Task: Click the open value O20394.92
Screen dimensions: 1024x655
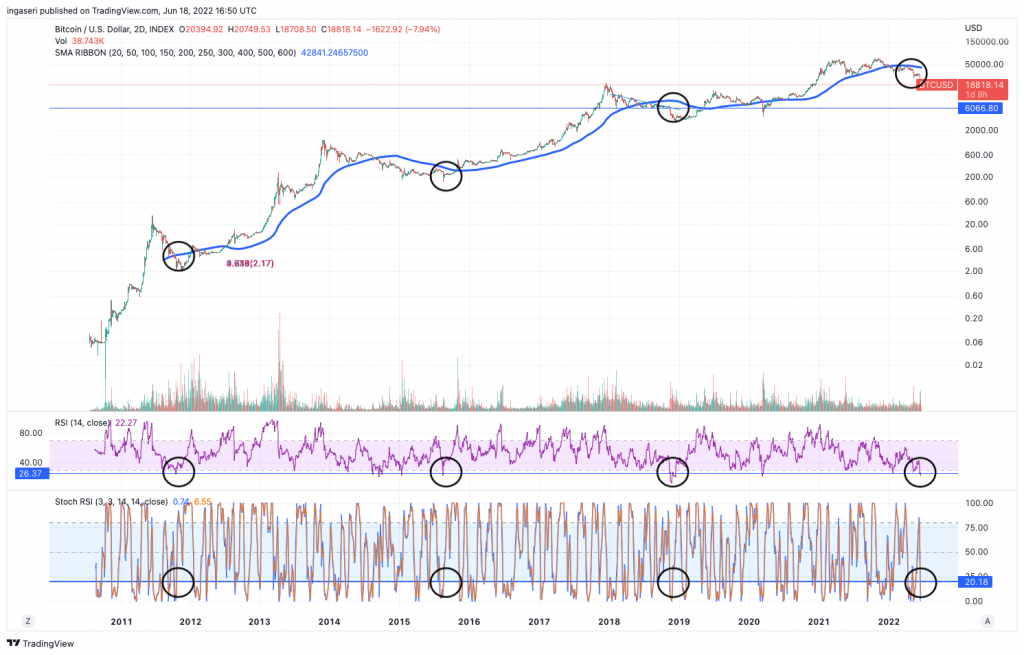Action: click(202, 29)
